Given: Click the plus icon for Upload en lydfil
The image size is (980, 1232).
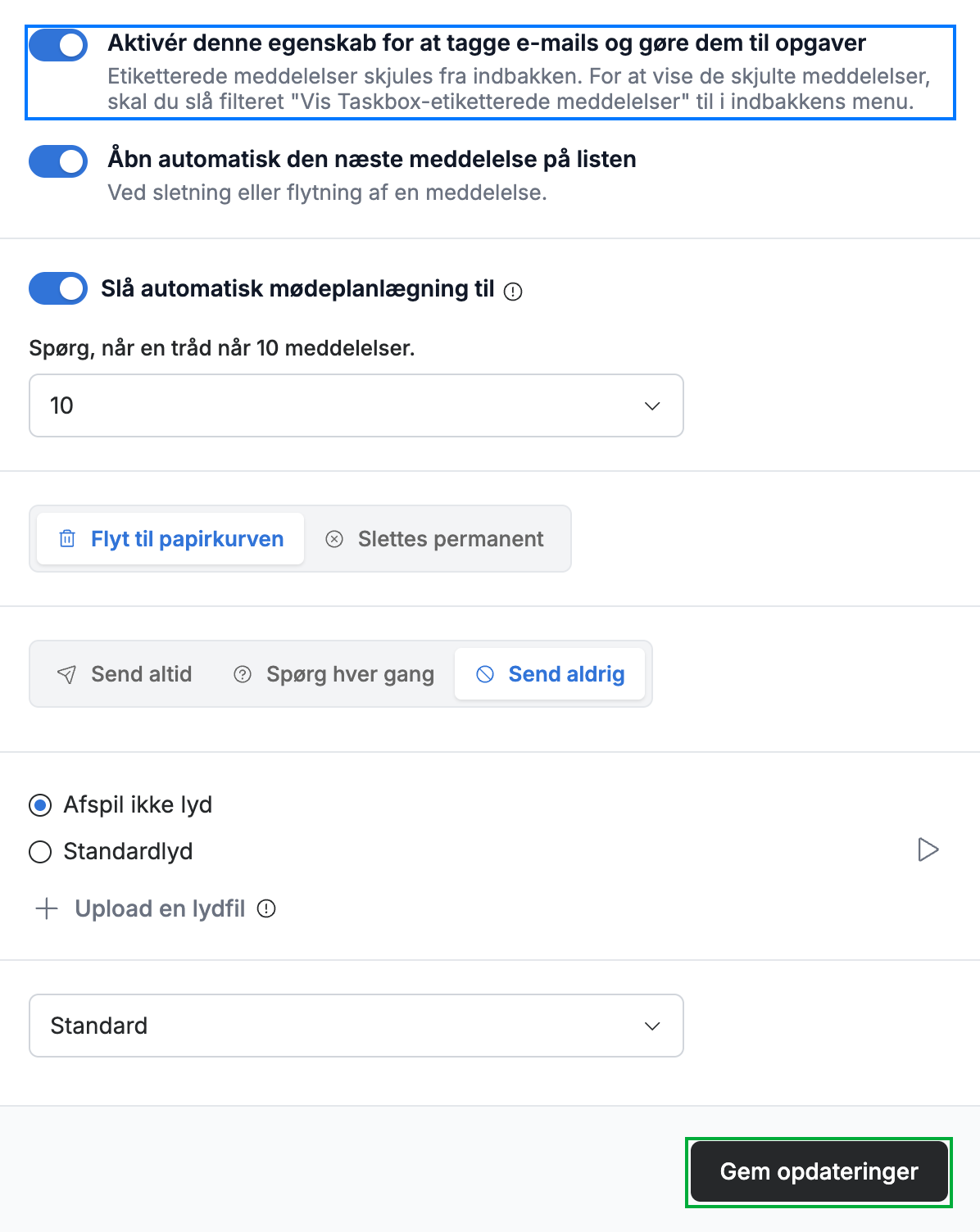Looking at the screenshot, I should coord(47,908).
